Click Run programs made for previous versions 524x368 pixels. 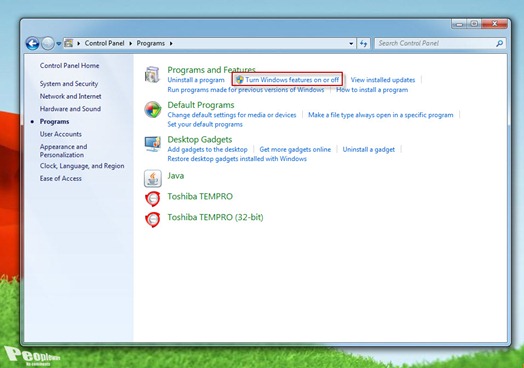click(x=246, y=90)
